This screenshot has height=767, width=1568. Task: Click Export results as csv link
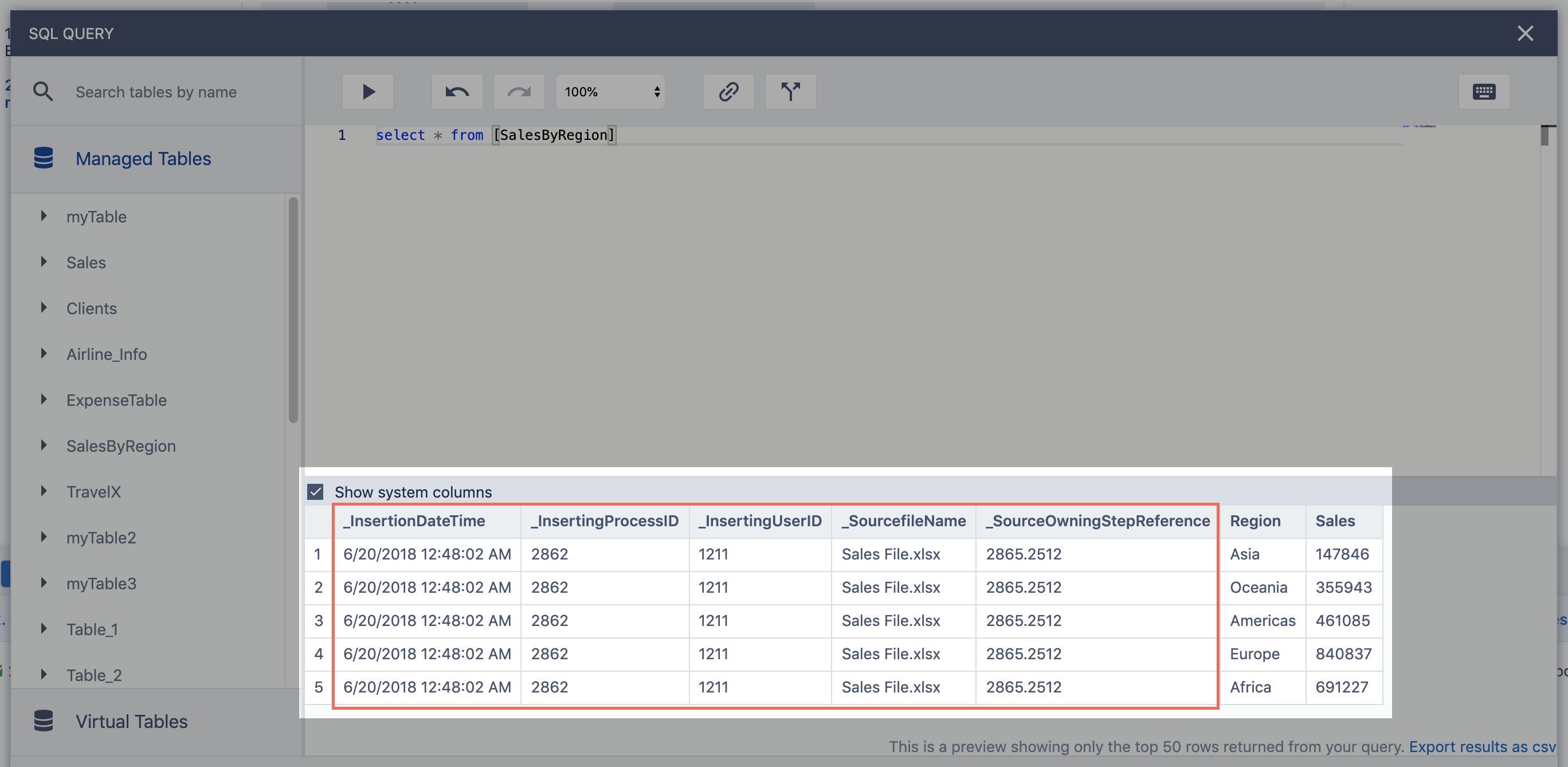point(1481,746)
